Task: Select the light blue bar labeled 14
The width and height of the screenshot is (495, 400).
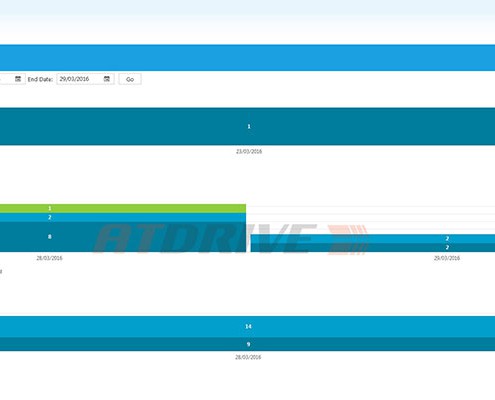Action: point(247,327)
